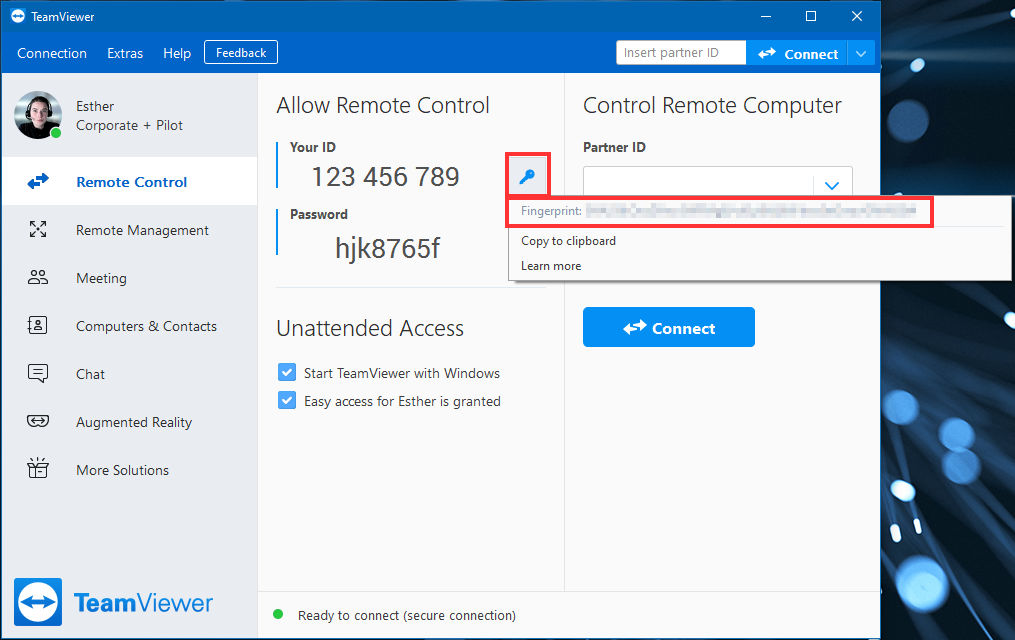The image size is (1015, 640).
Task: Click the key icon beside Your ID
Action: point(528,175)
